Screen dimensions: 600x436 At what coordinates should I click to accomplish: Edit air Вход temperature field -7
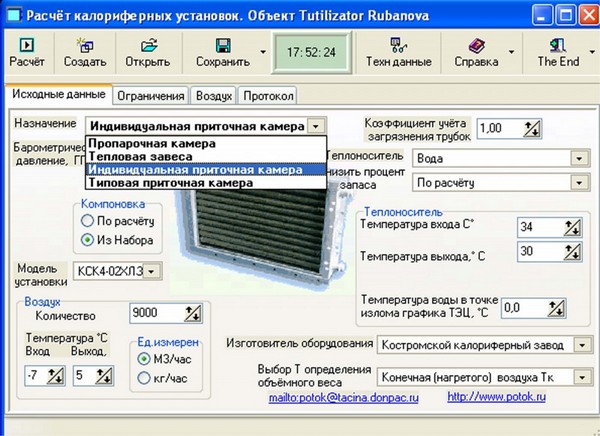36,376
